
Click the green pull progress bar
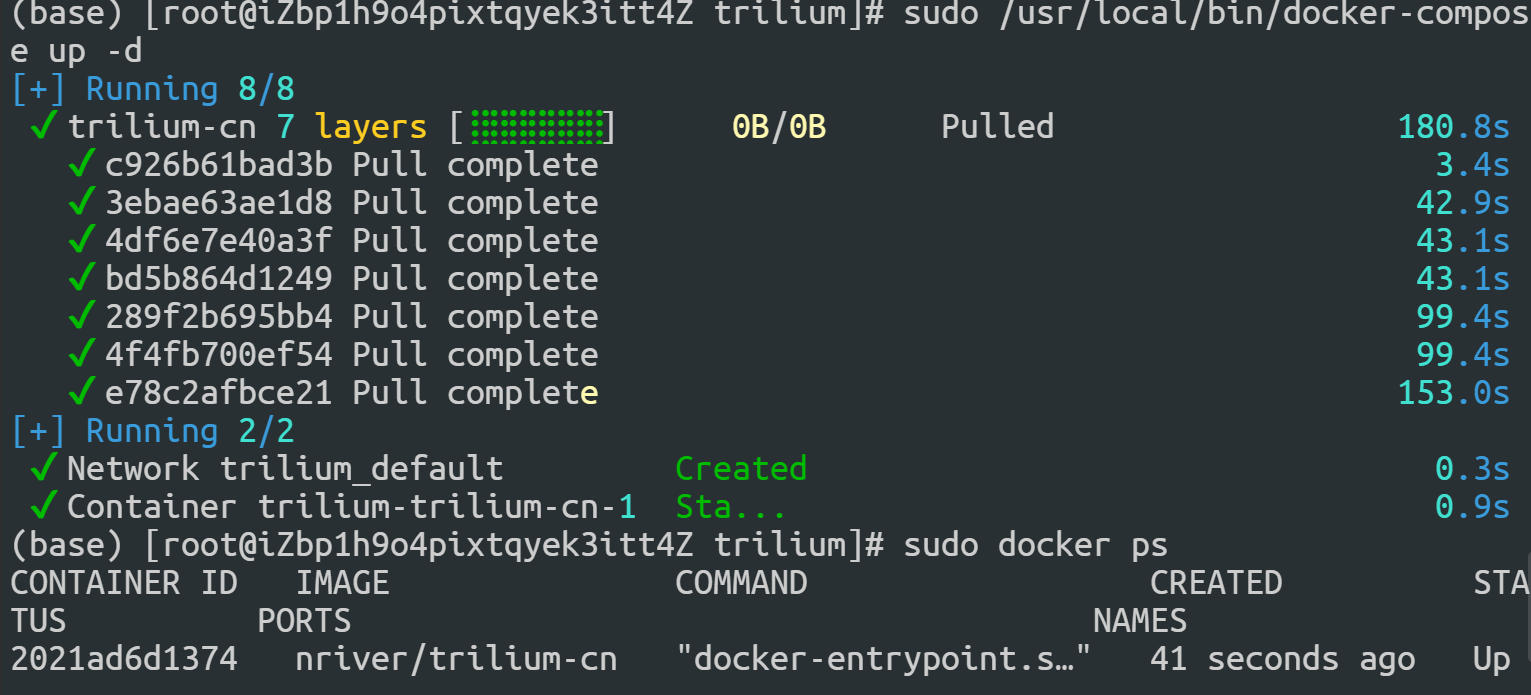pos(538,127)
